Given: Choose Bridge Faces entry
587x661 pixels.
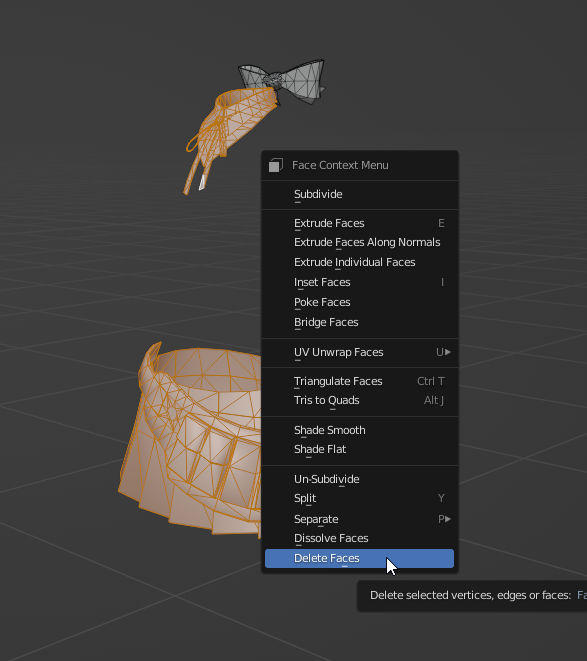Looking at the screenshot, I should 359,322.
